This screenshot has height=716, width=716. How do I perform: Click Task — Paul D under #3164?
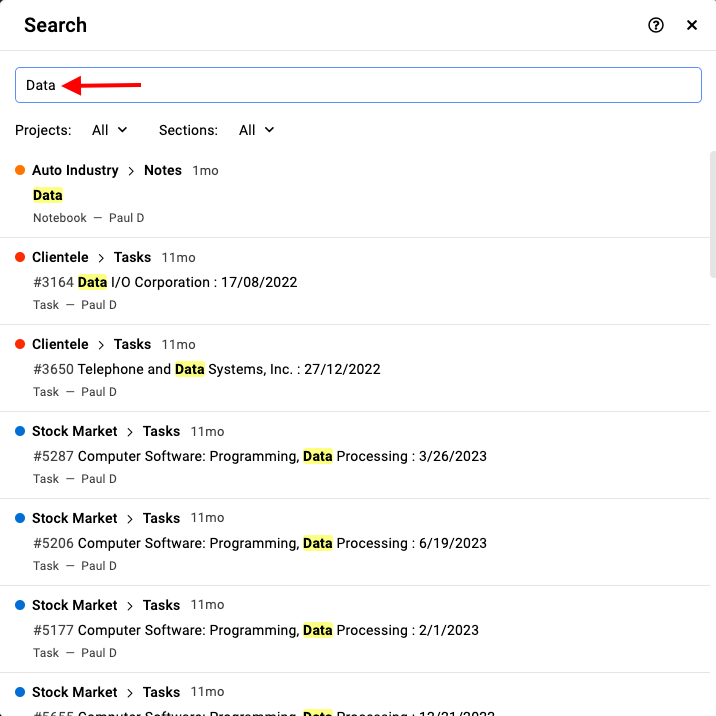pyautogui.click(x=75, y=305)
